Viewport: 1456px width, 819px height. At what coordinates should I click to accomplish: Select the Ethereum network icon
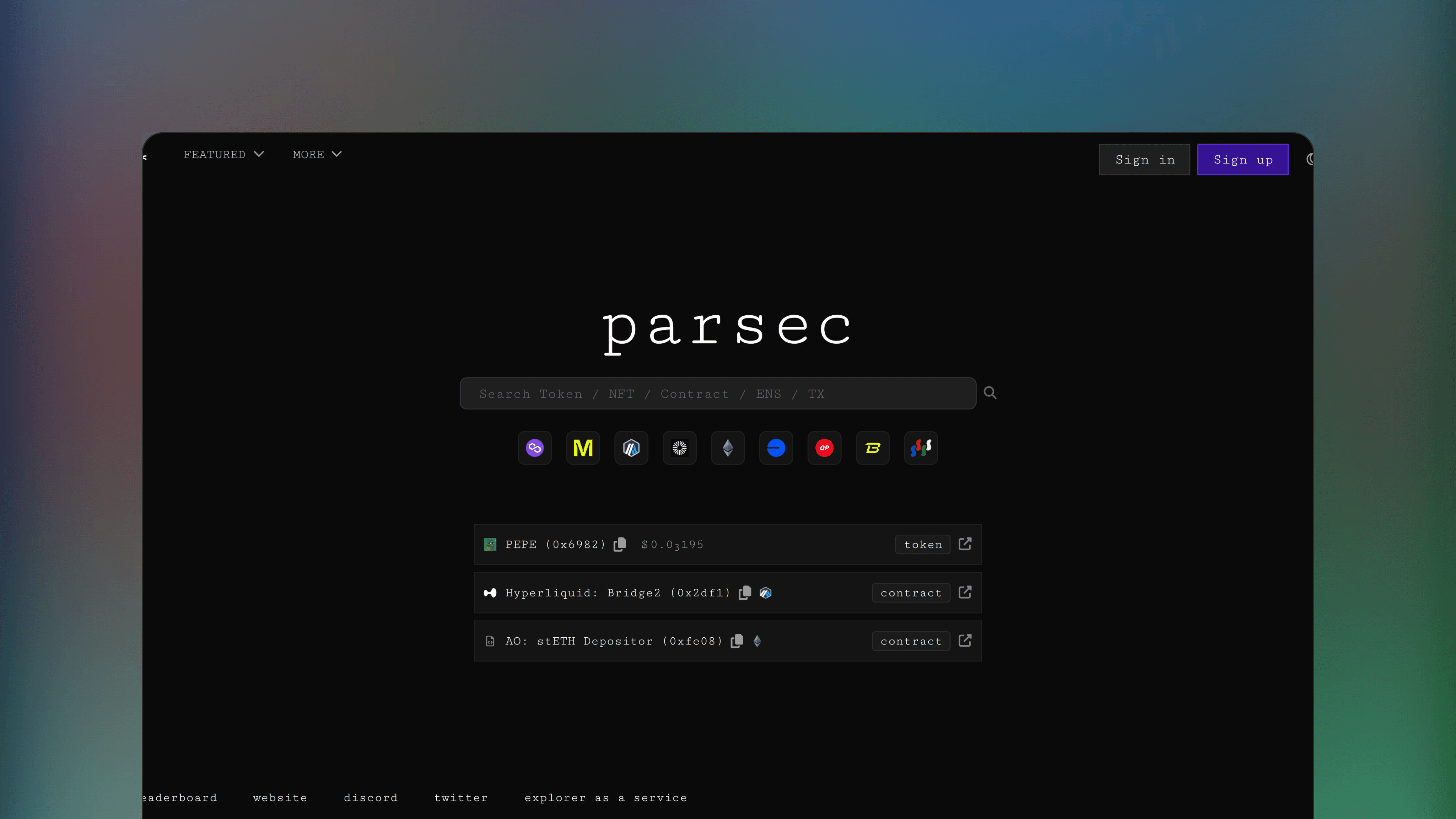(x=727, y=448)
